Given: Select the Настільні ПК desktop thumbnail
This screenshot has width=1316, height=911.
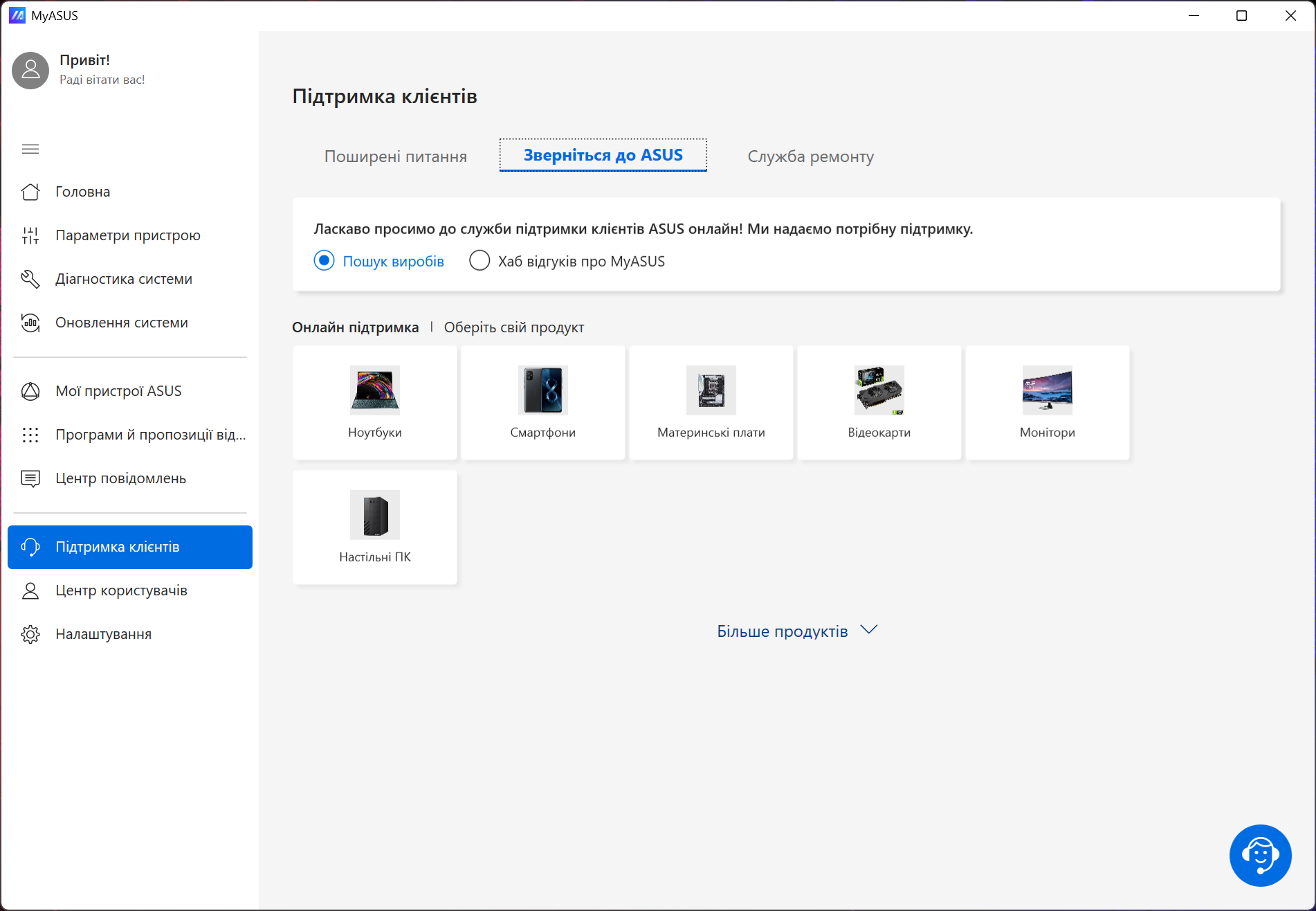Looking at the screenshot, I should click(x=375, y=514).
